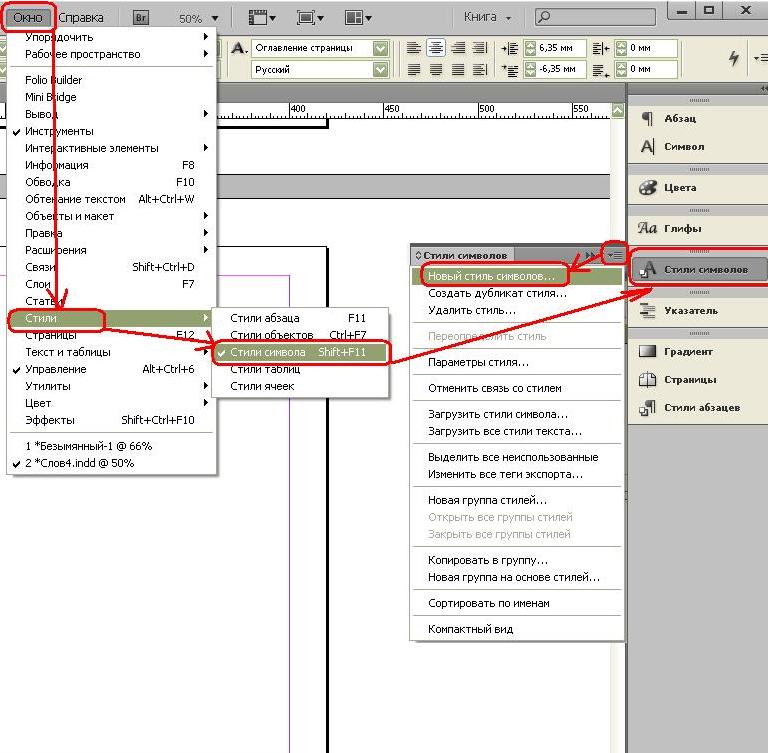This screenshot has width=768, height=753.
Task: Open the view options dropdown icon
Action: pos(262,18)
